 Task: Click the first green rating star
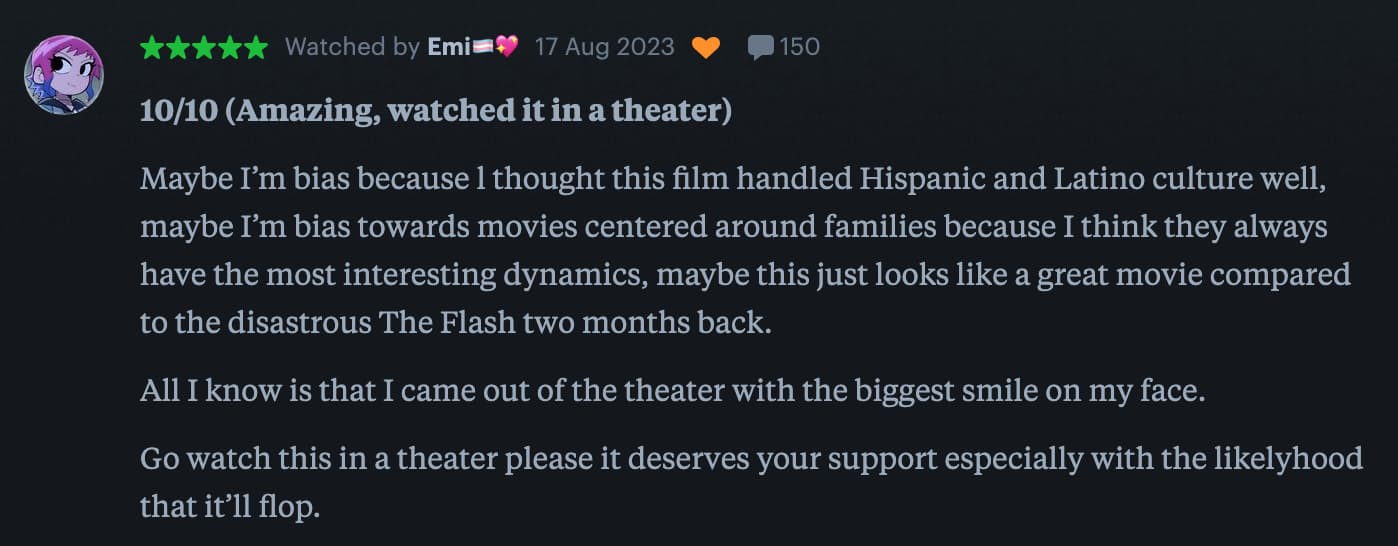click(152, 47)
